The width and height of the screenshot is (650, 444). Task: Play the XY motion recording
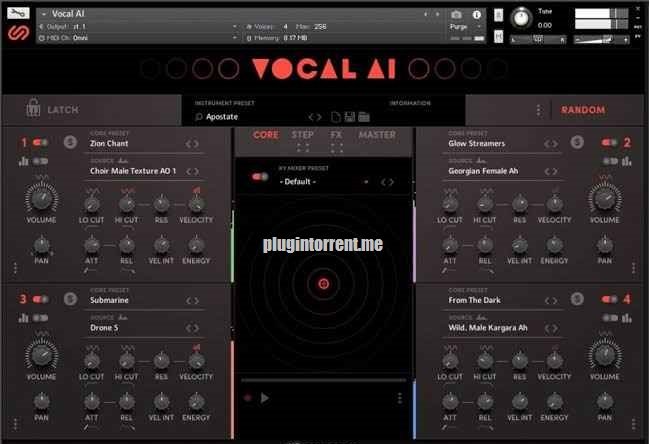tap(264, 398)
